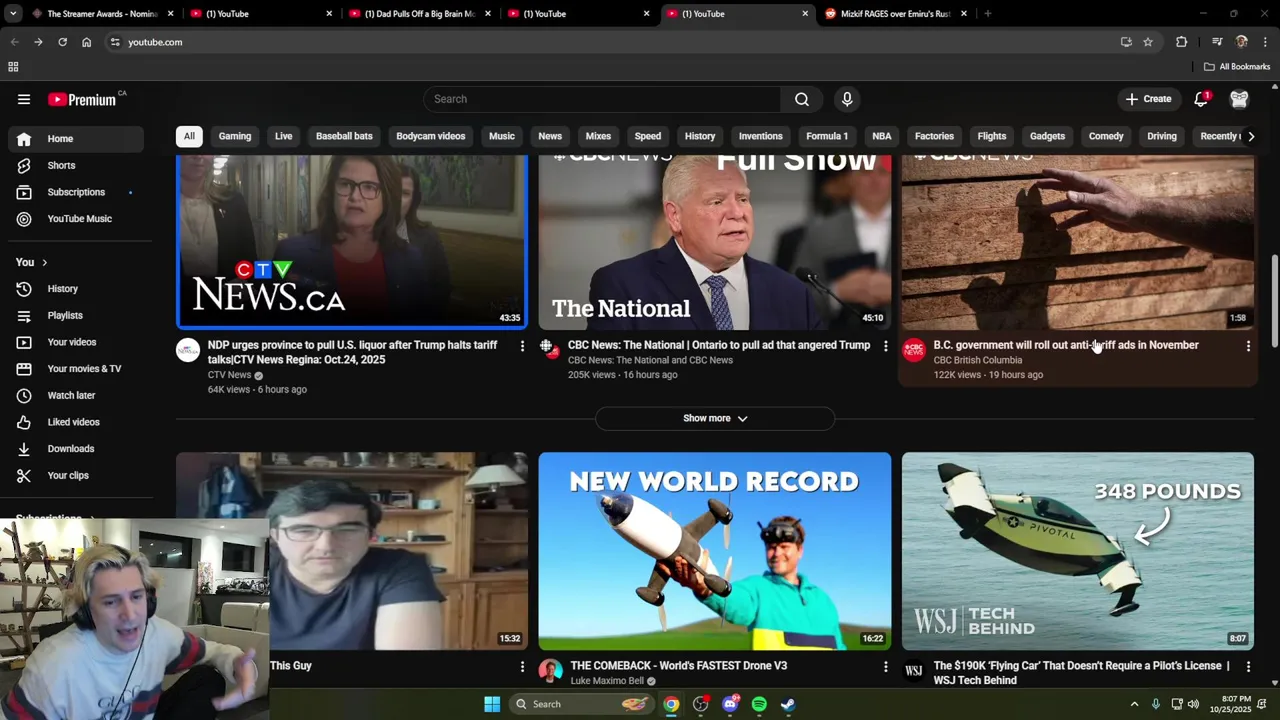Viewport: 1280px width, 720px height.
Task: Click the search magnifier button
Action: pyautogui.click(x=801, y=99)
